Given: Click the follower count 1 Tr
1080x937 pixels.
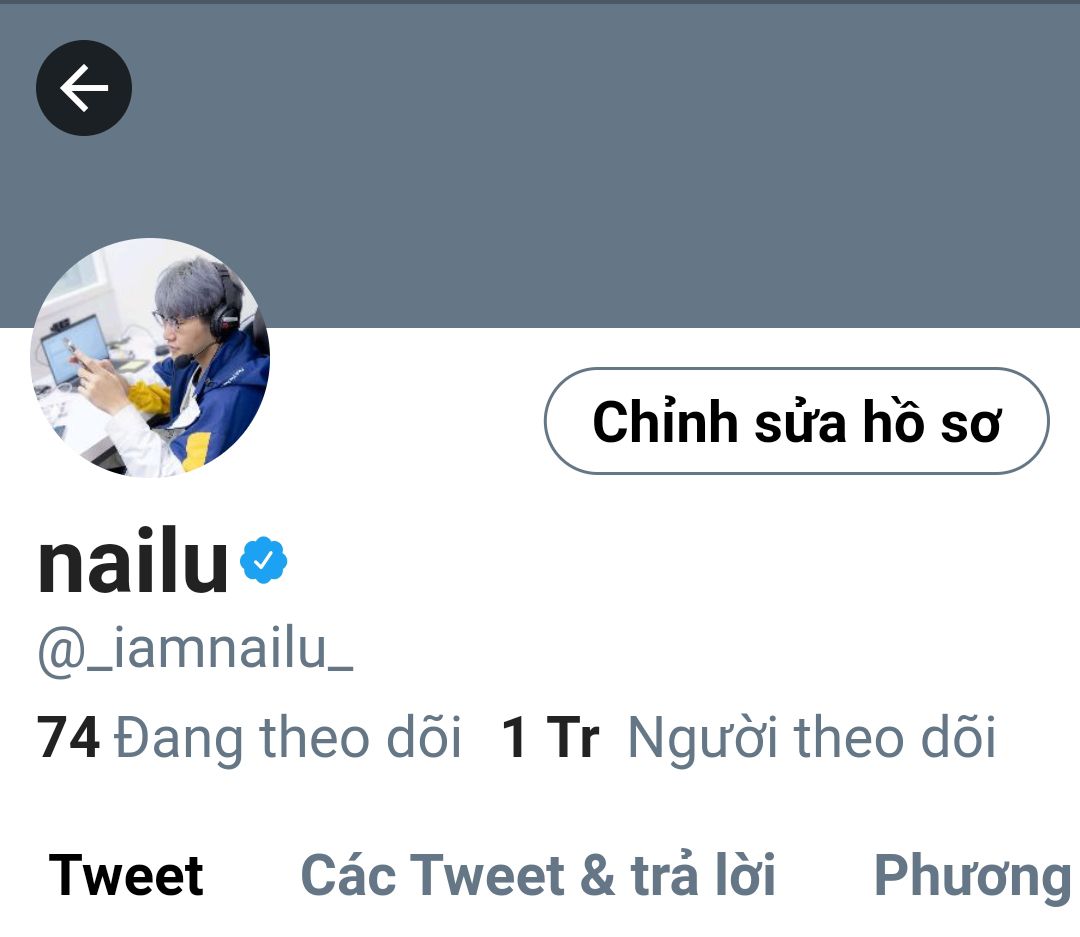Looking at the screenshot, I should pyautogui.click(x=550, y=738).
